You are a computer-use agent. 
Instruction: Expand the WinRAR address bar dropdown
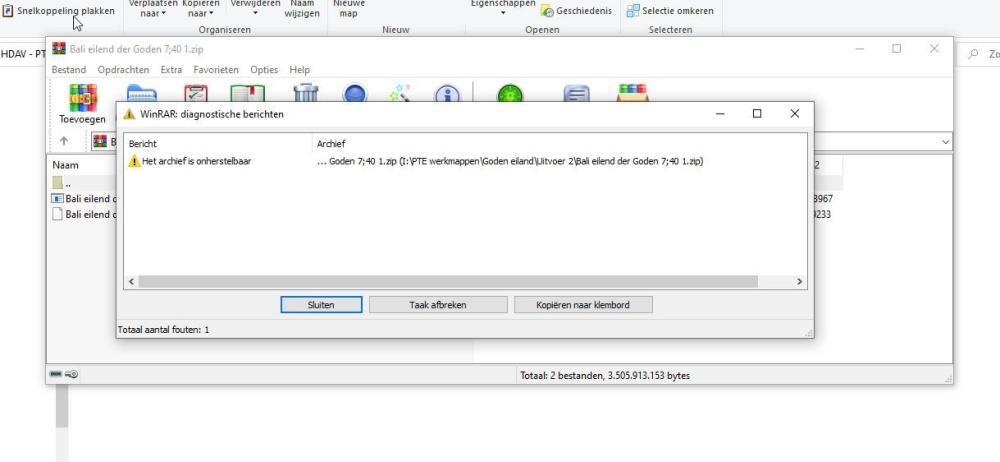[x=945, y=143]
